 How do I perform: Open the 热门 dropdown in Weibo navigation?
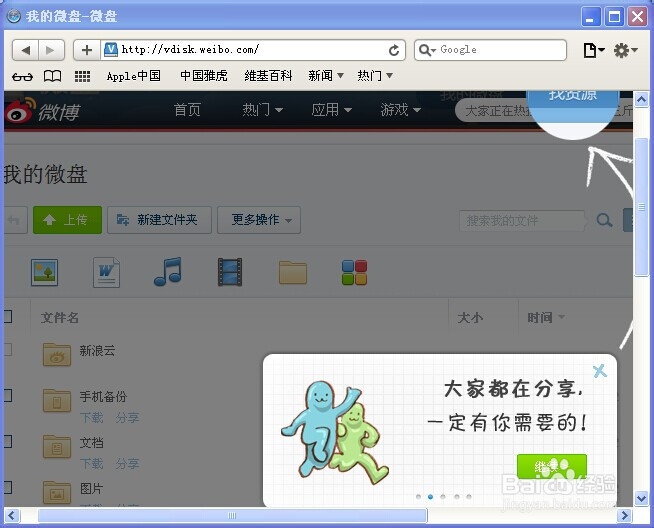pos(263,110)
